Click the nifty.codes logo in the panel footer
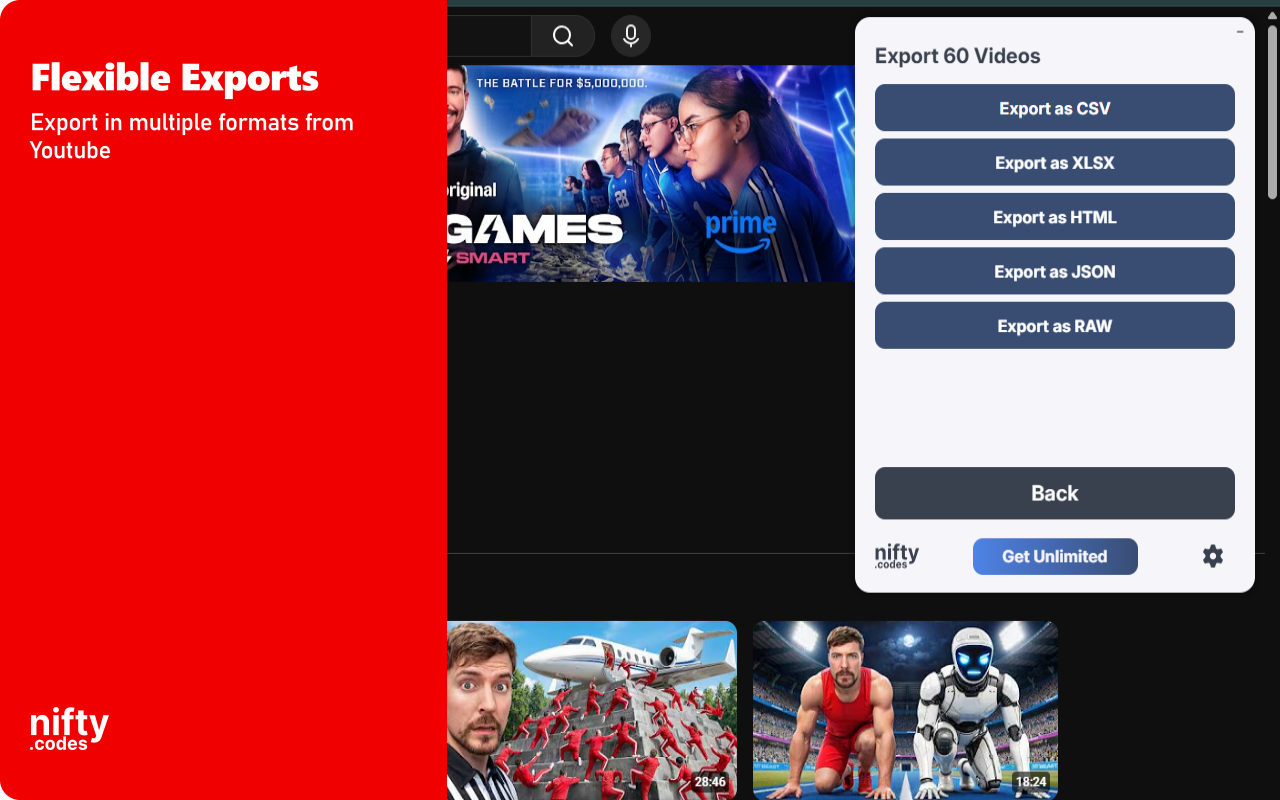This screenshot has height=800, width=1280. (897, 556)
